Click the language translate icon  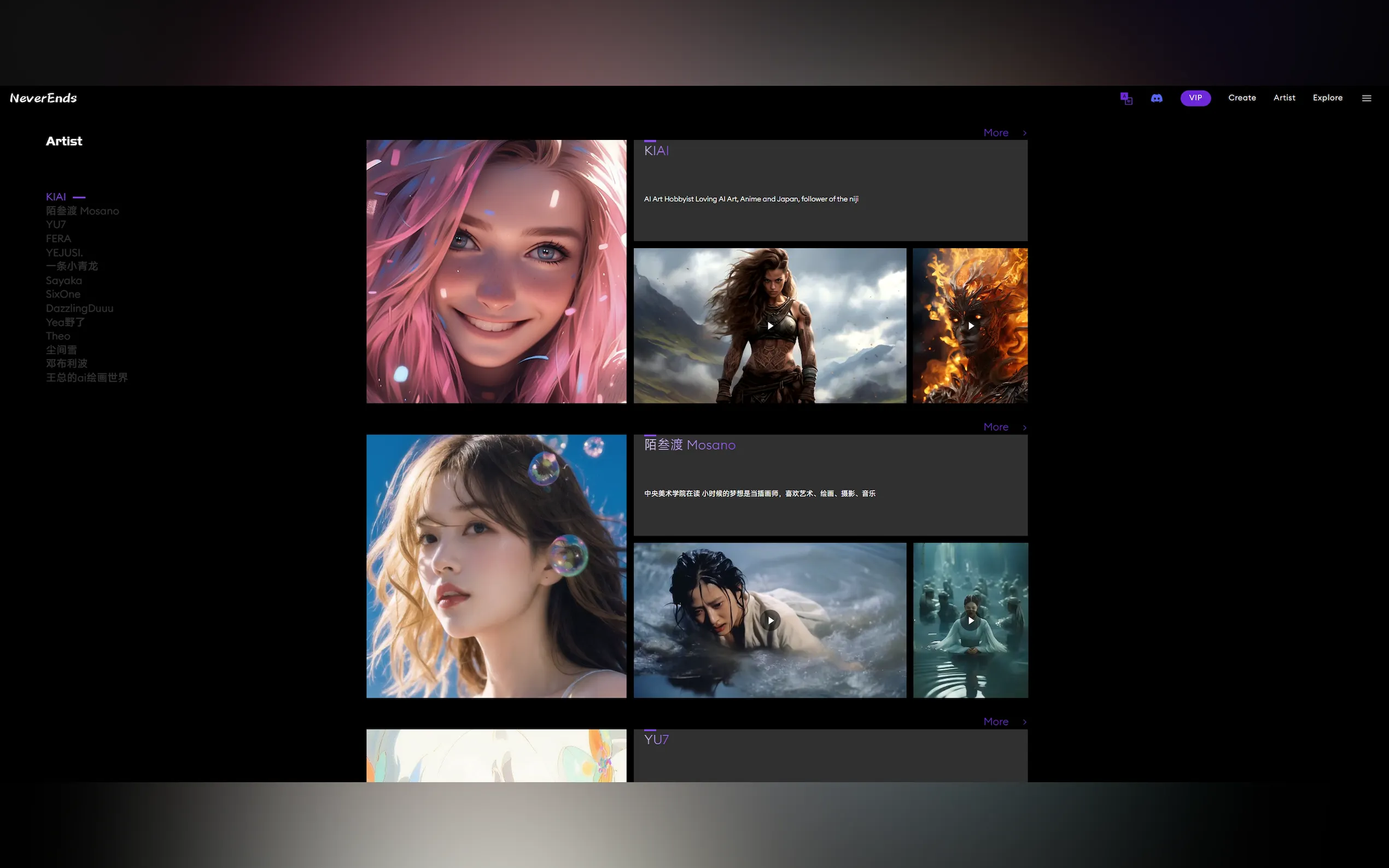click(1126, 98)
